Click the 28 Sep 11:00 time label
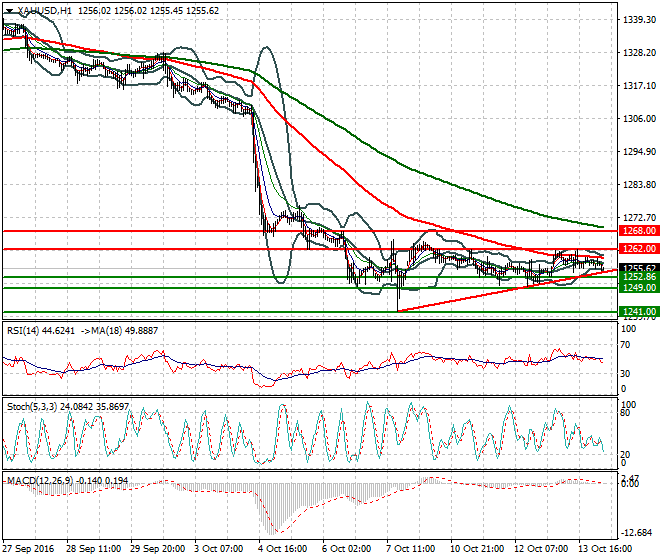The width and height of the screenshot is (660, 560). [x=93, y=549]
